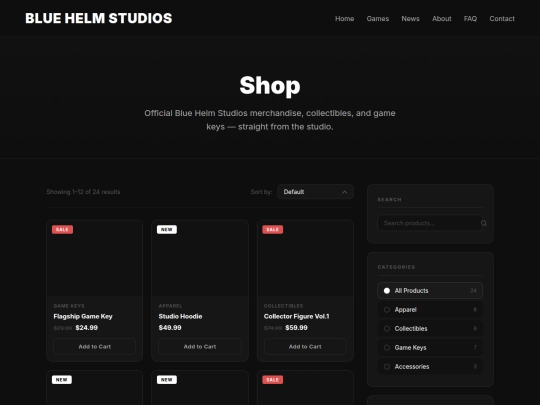Click the Collector Figure Vol.1 product image

305,258
